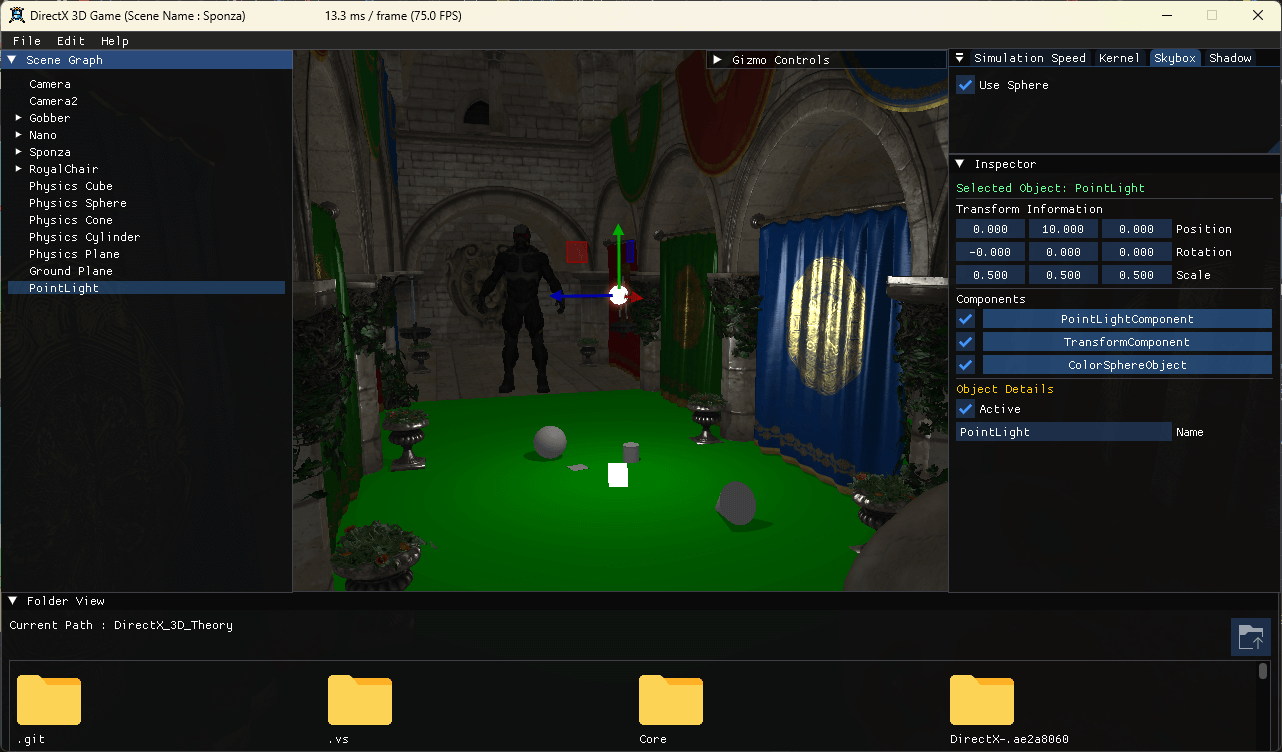Viewport: 1282px width, 752px height.
Task: Click the TransformComponent button
Action: 1126,342
